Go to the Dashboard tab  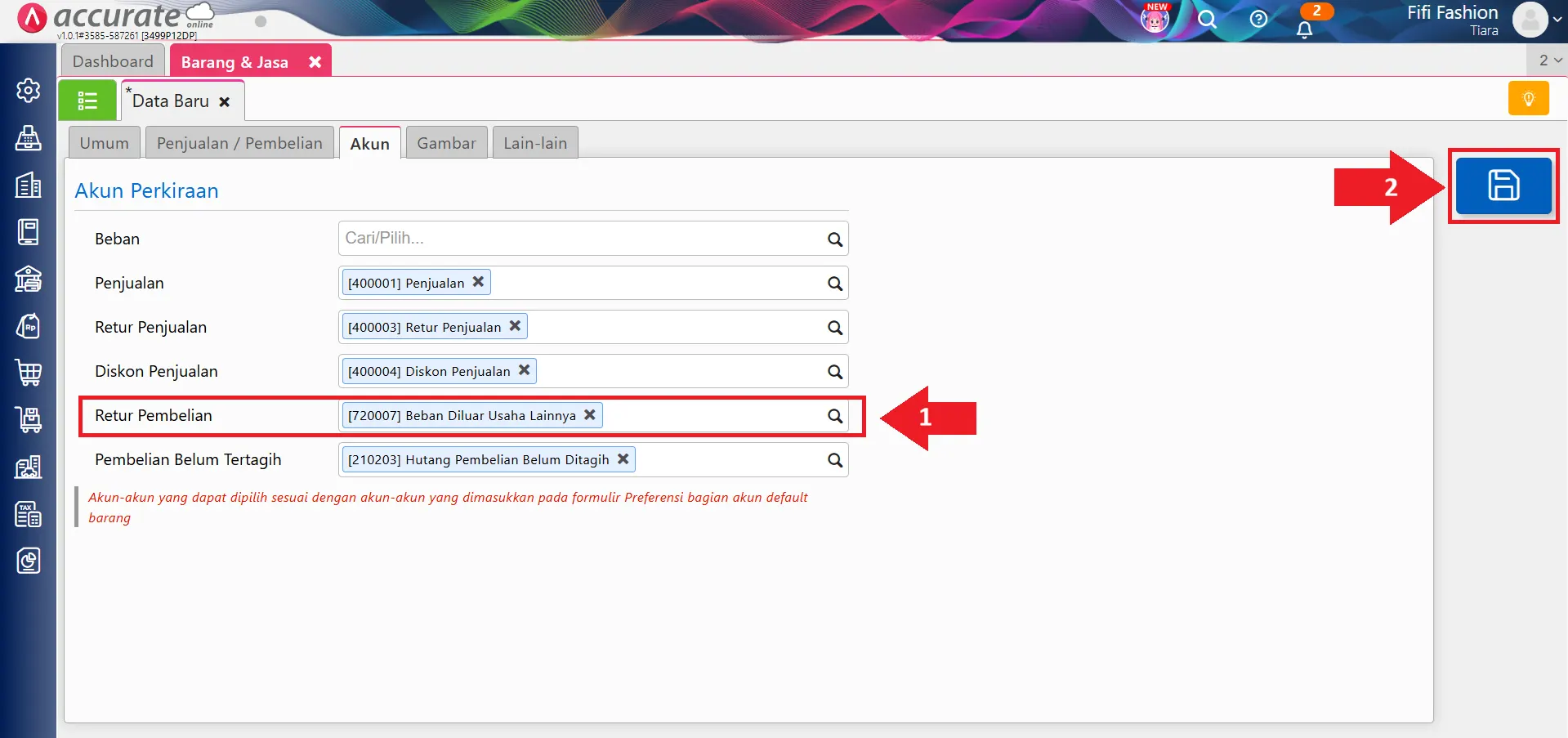tap(113, 61)
